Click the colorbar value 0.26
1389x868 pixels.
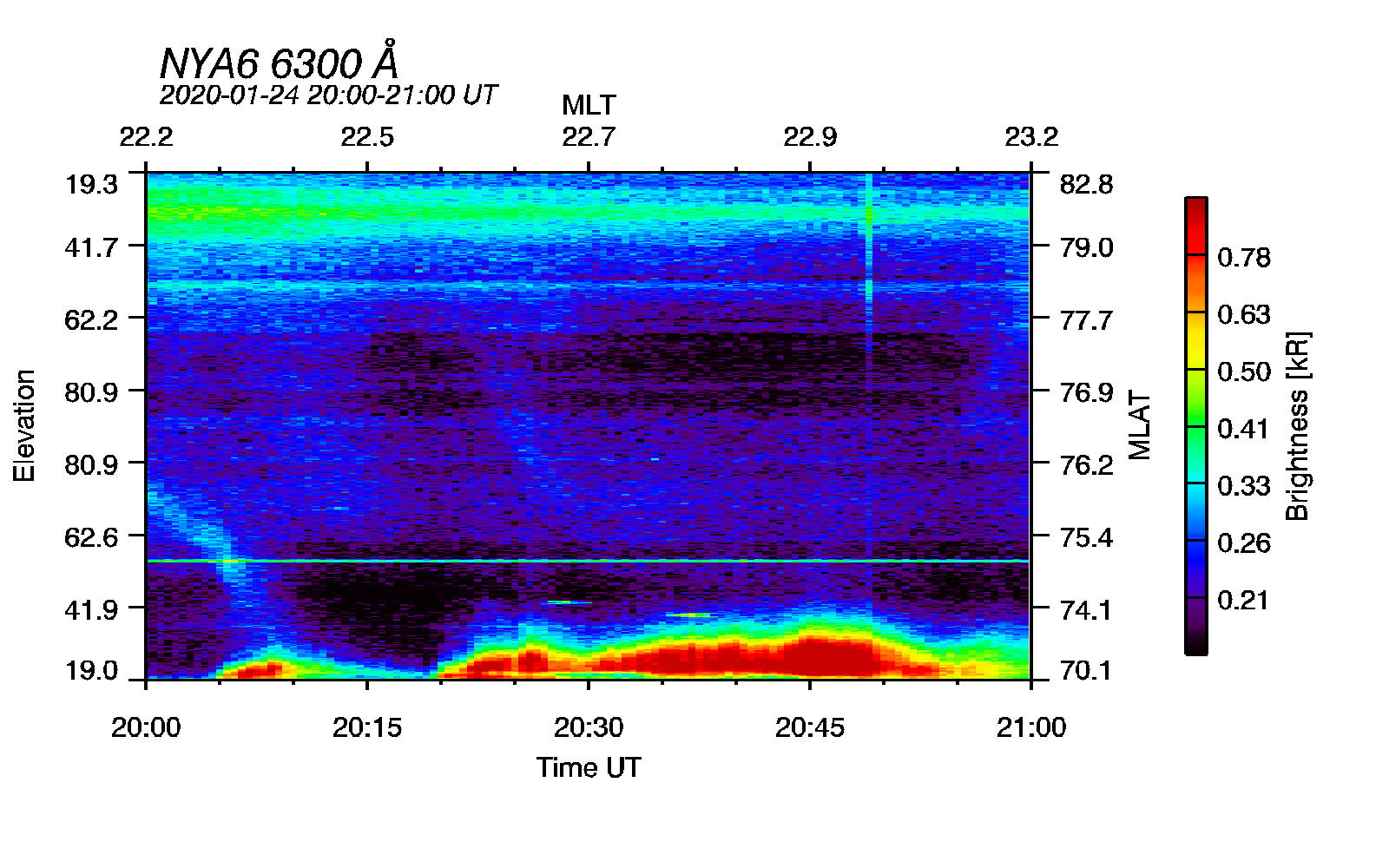coord(1244,543)
